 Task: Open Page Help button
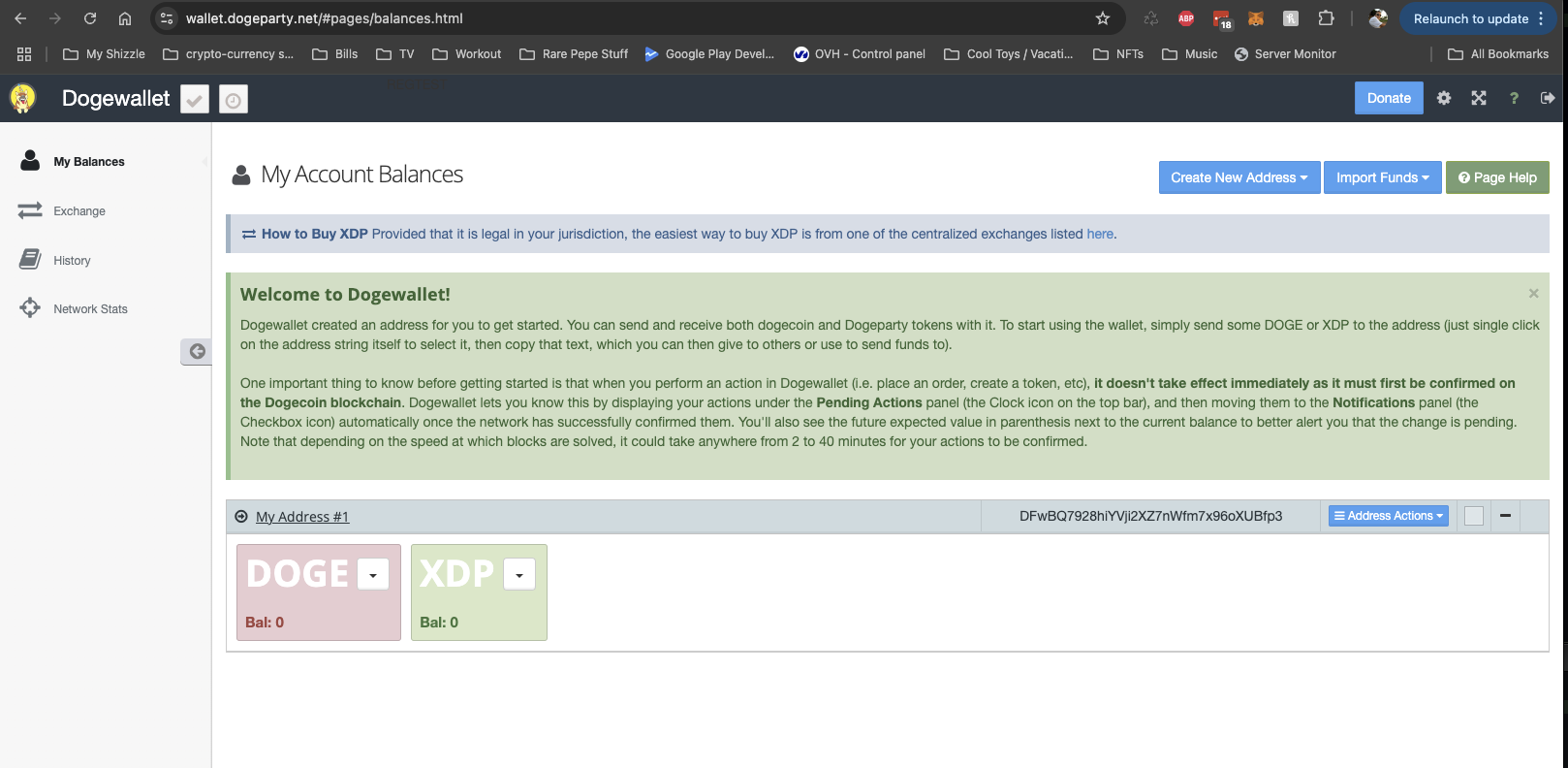1497,177
